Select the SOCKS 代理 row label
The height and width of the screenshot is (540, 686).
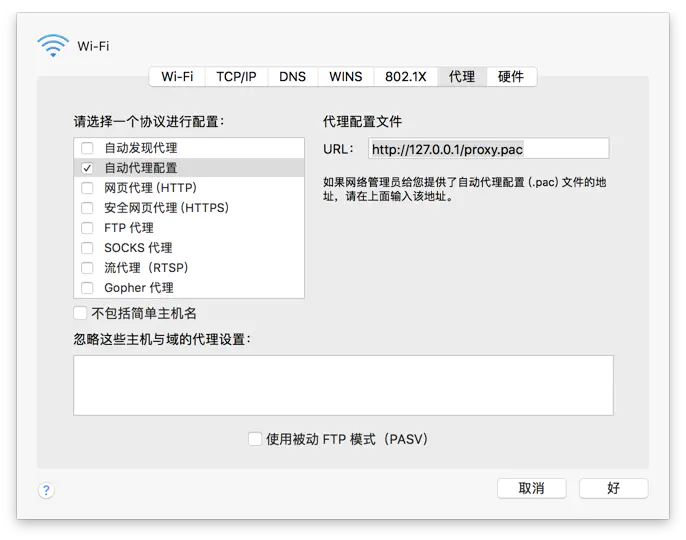click(138, 248)
